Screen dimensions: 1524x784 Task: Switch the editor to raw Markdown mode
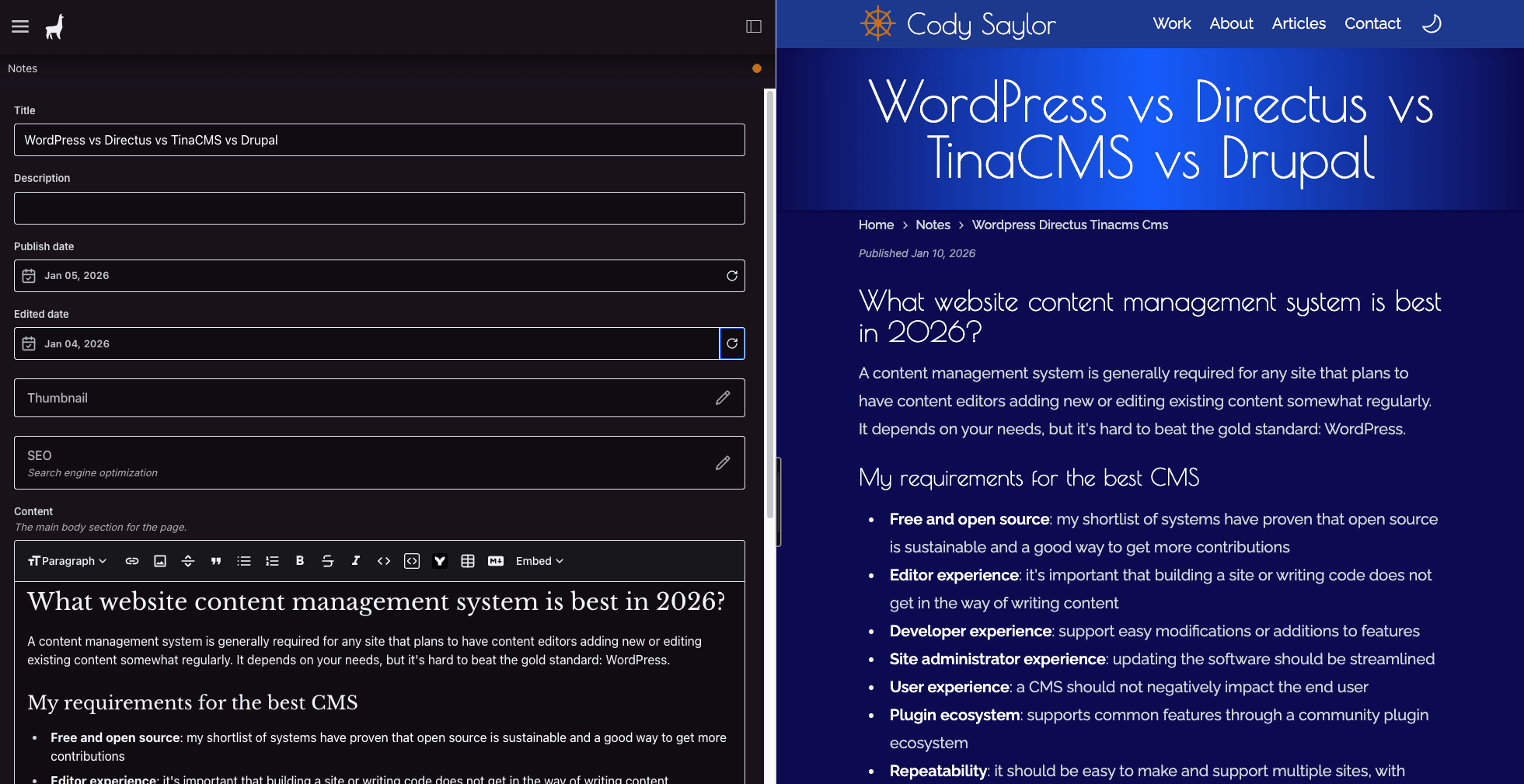point(496,561)
